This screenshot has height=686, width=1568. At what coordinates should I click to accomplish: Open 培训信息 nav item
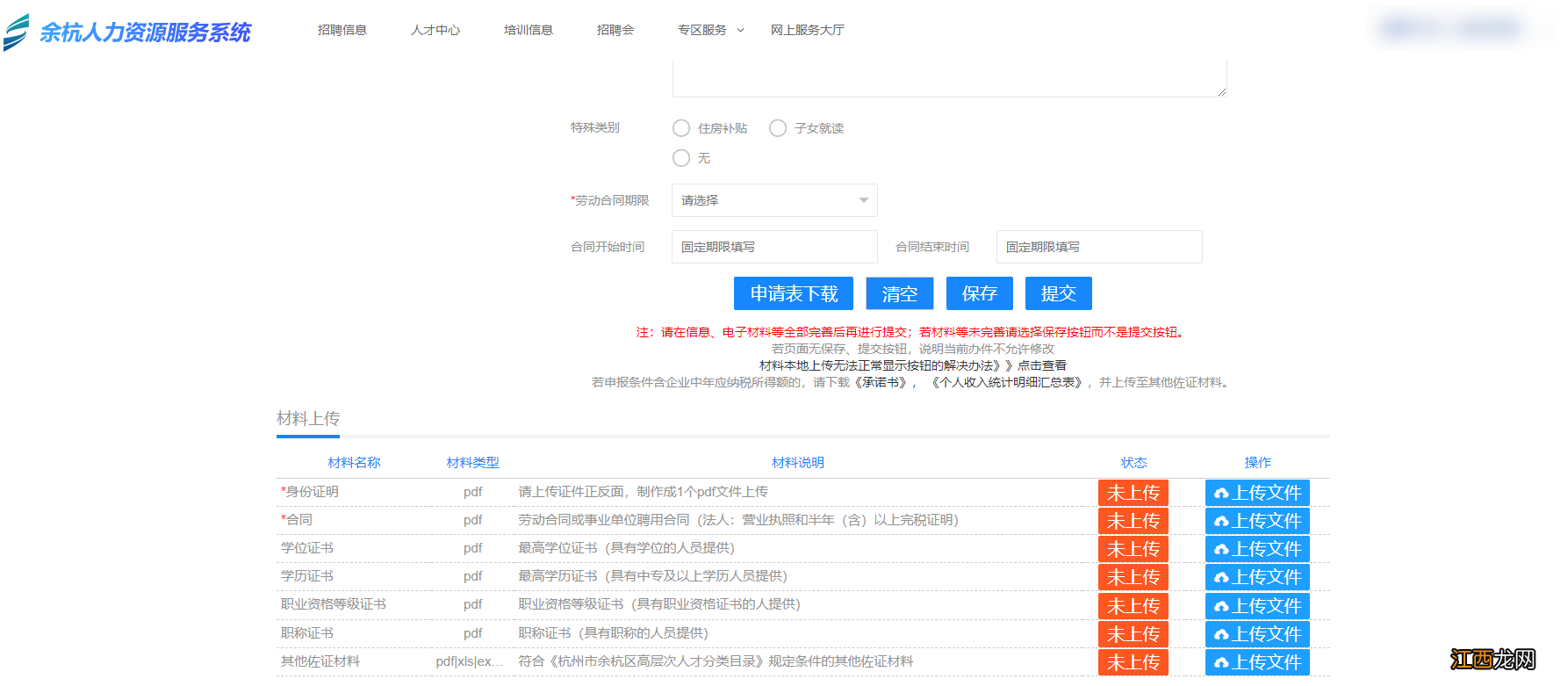[x=529, y=30]
